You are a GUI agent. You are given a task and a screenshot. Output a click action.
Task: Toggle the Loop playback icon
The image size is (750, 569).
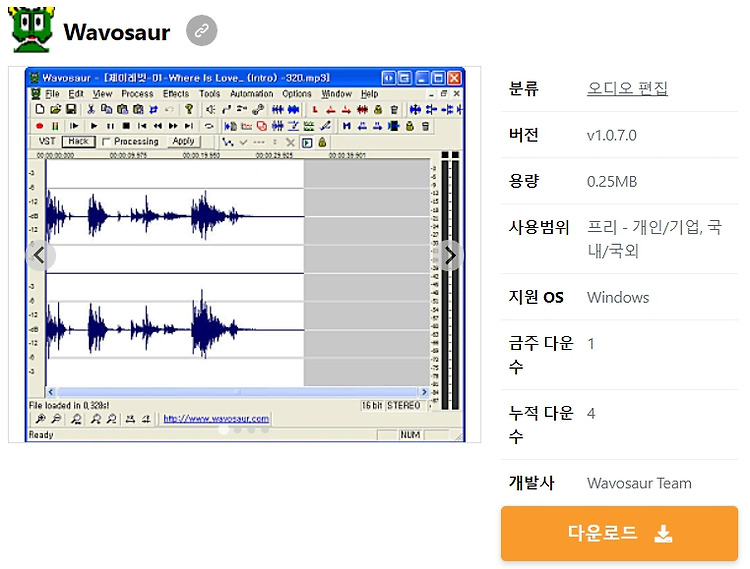coord(209,126)
